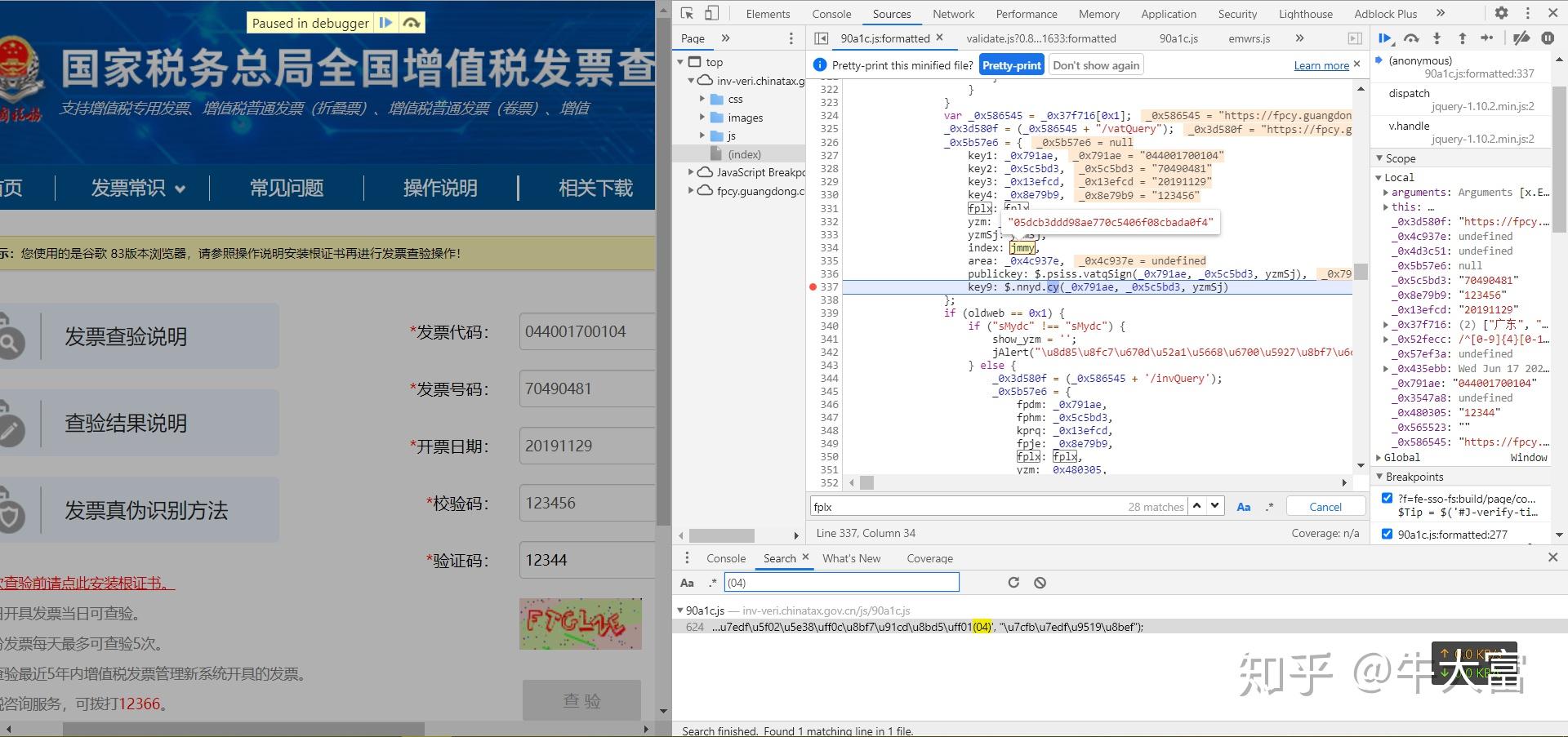1568x737 pixels.
Task: Switch to the Network panel tab
Action: coord(953,13)
